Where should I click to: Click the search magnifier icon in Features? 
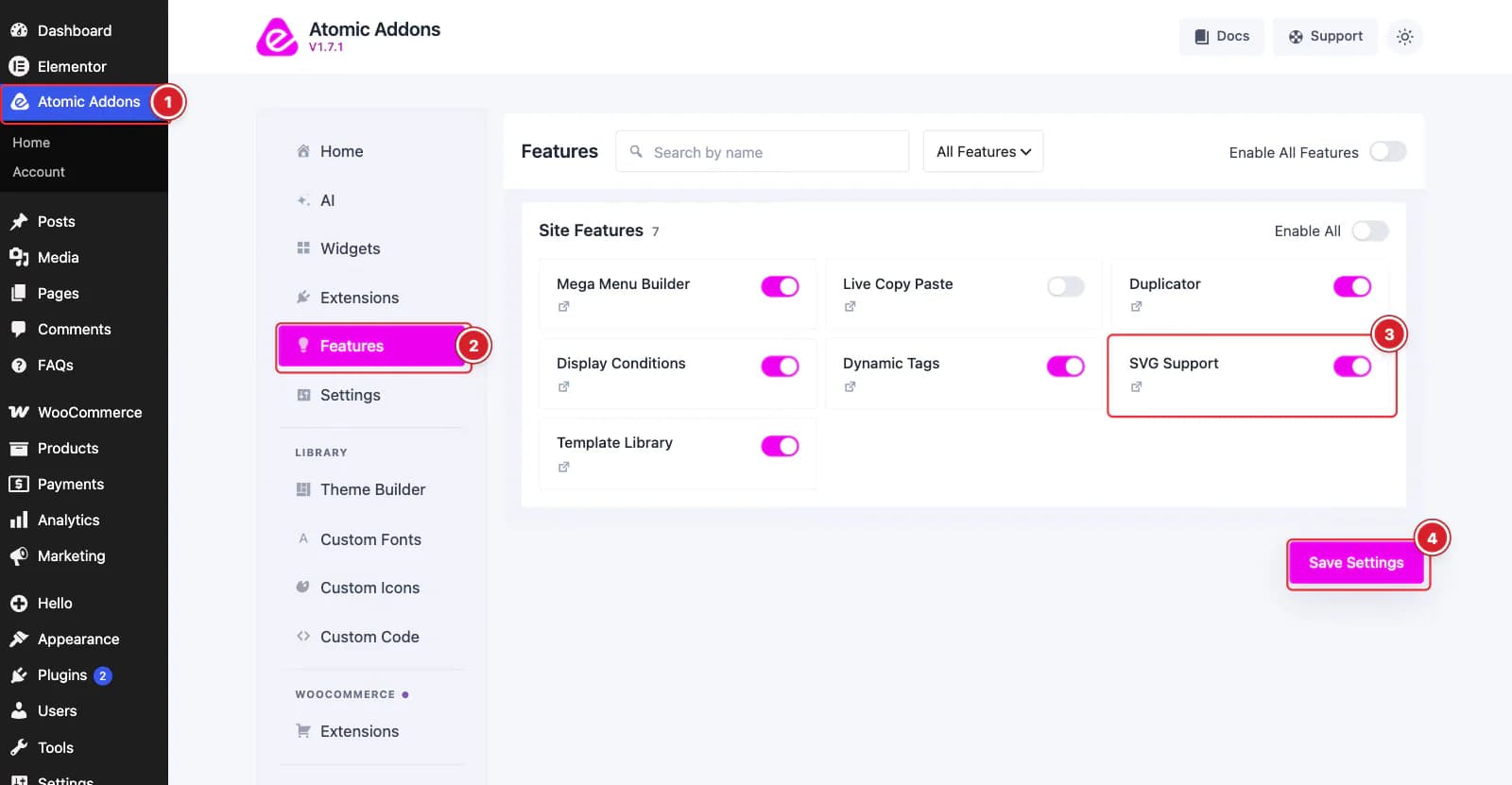pyautogui.click(x=636, y=151)
